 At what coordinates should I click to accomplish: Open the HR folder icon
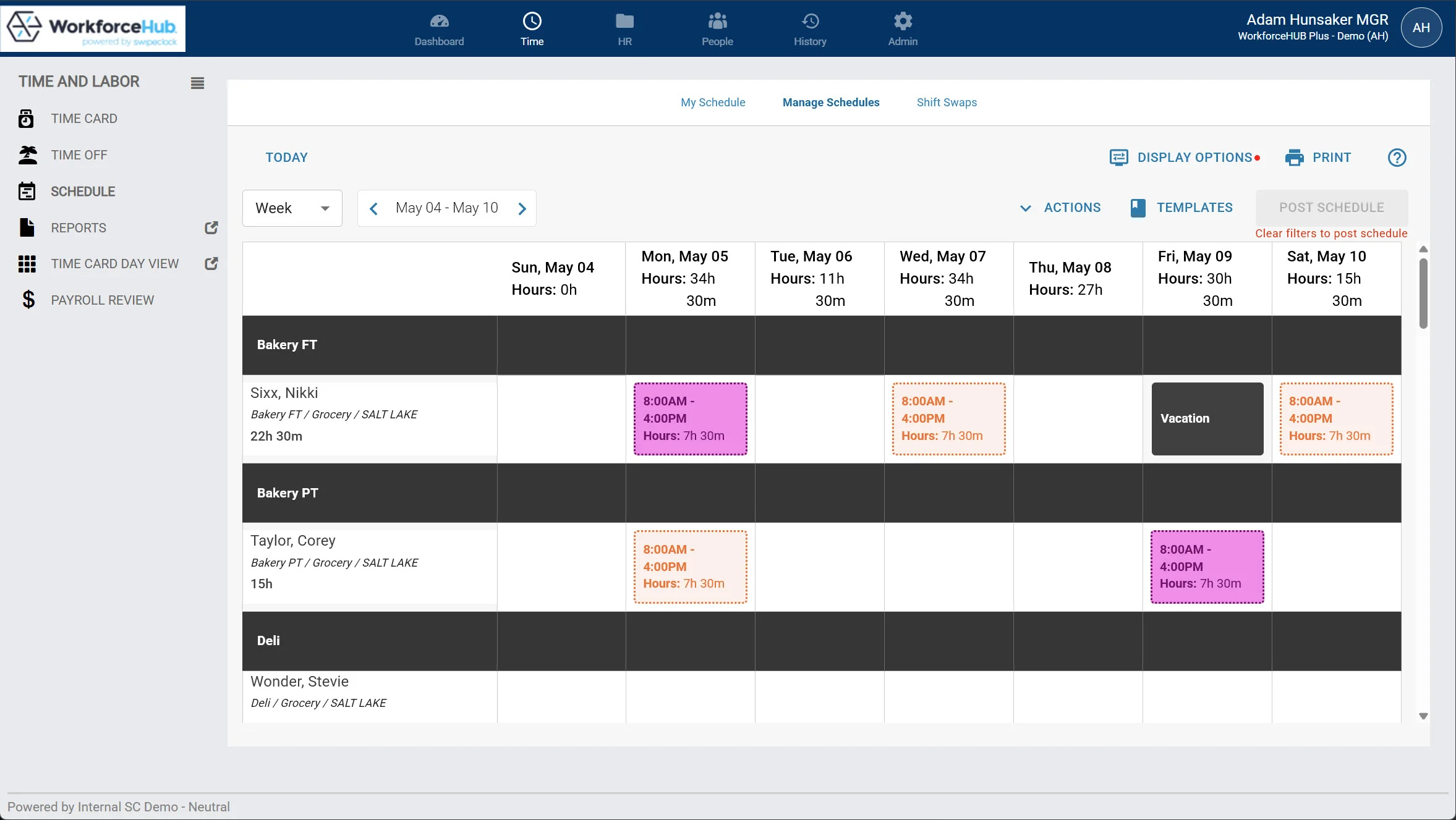[x=624, y=22]
